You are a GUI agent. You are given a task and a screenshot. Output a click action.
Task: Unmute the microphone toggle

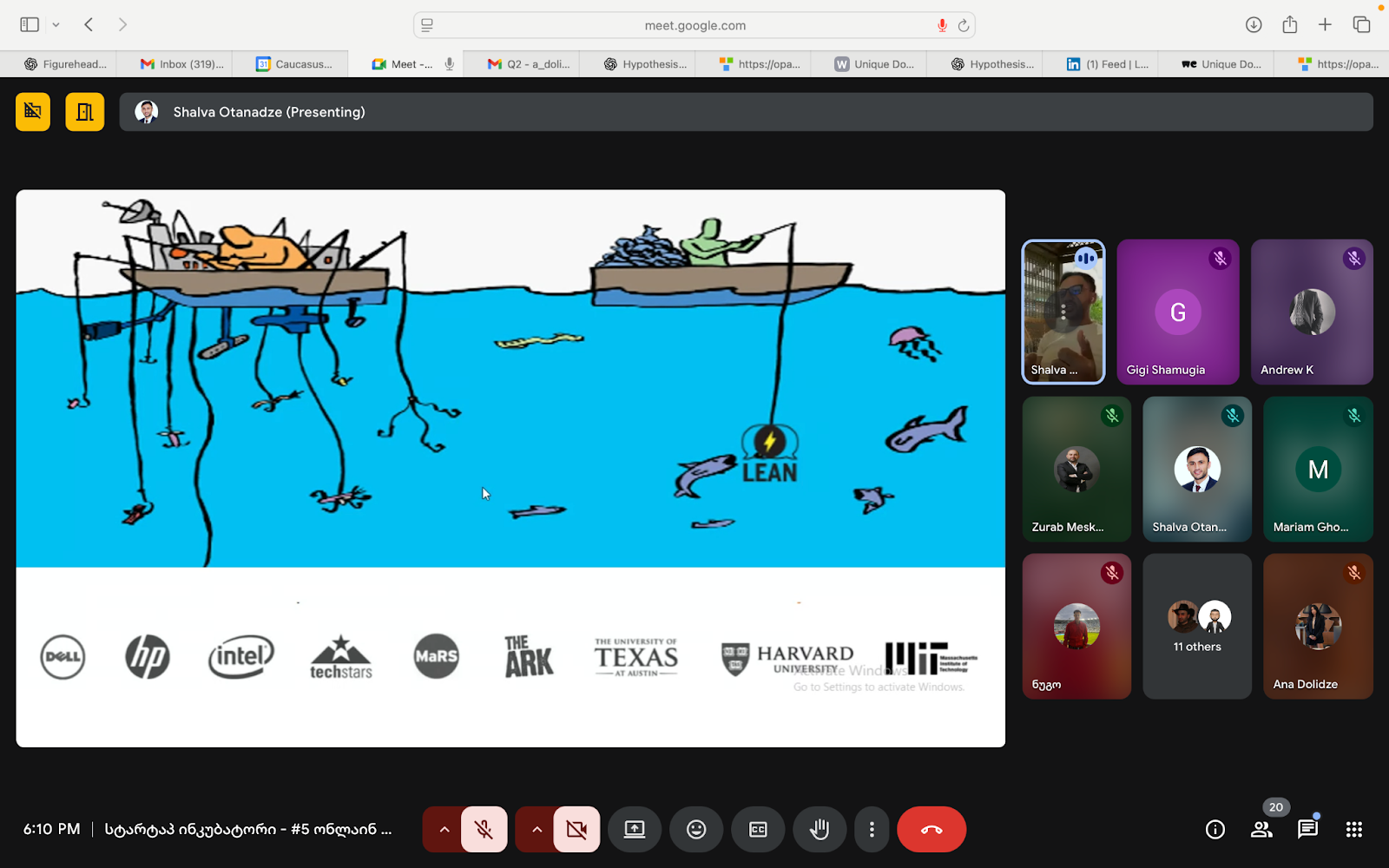[x=484, y=830]
